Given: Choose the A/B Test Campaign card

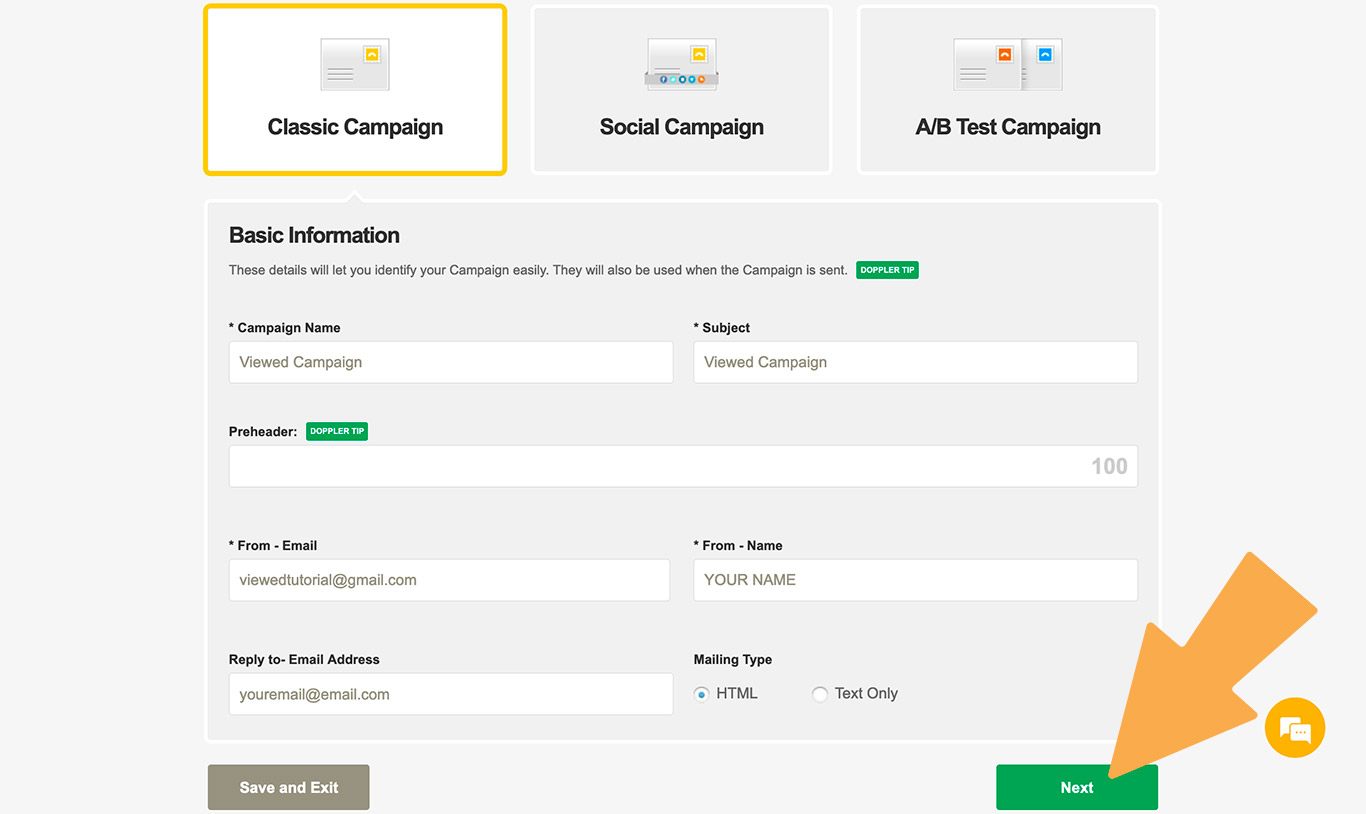Looking at the screenshot, I should tap(1008, 90).
